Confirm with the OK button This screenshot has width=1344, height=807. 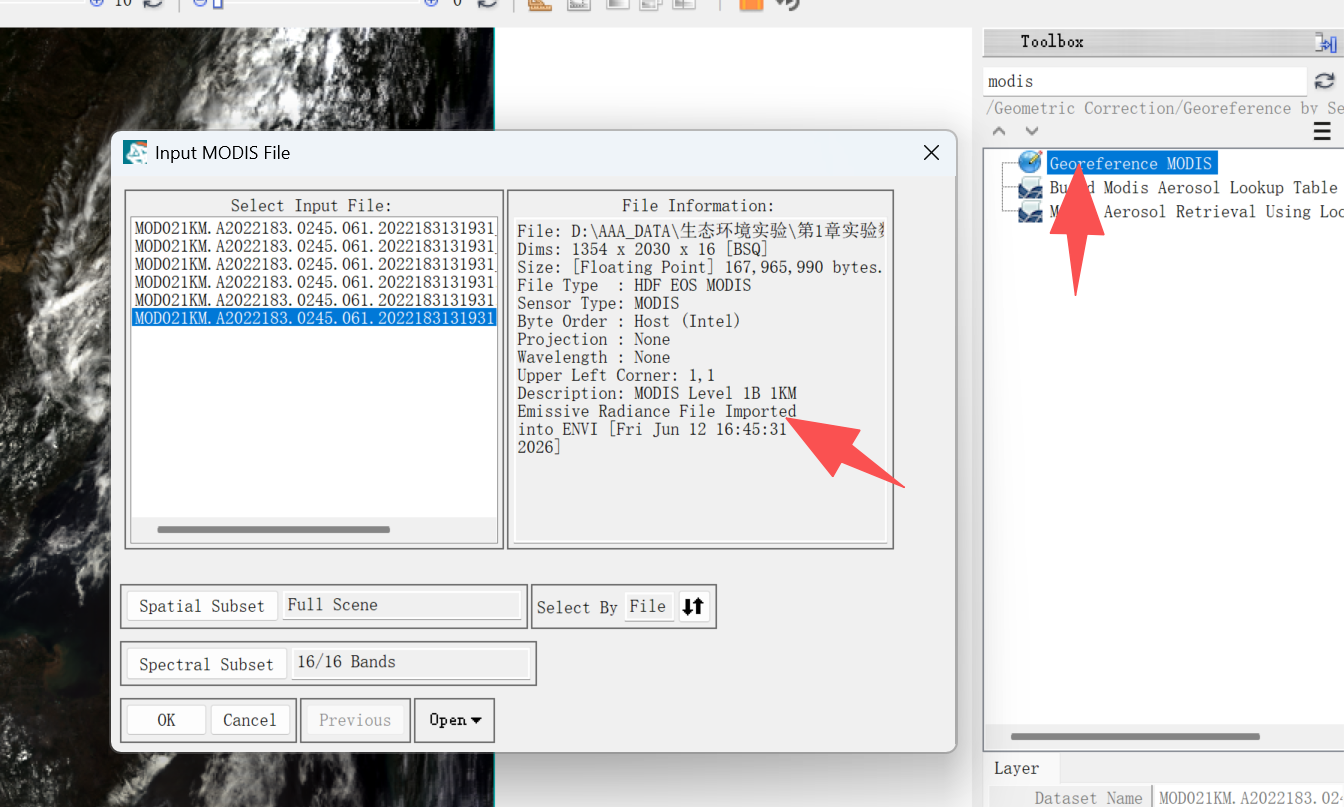coord(166,720)
